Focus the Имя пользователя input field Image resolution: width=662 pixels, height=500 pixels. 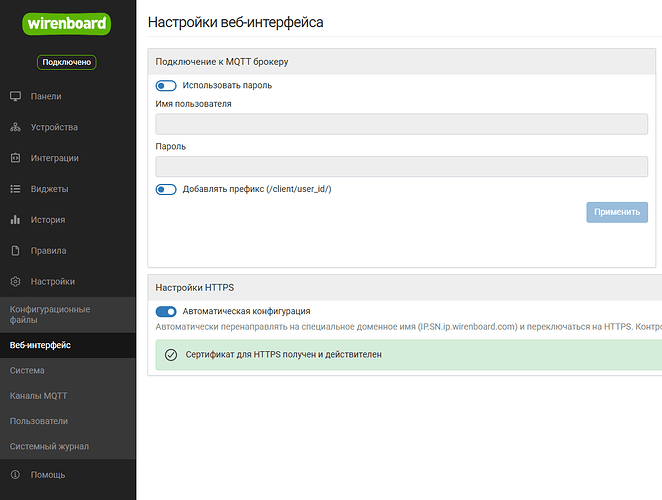coord(401,124)
